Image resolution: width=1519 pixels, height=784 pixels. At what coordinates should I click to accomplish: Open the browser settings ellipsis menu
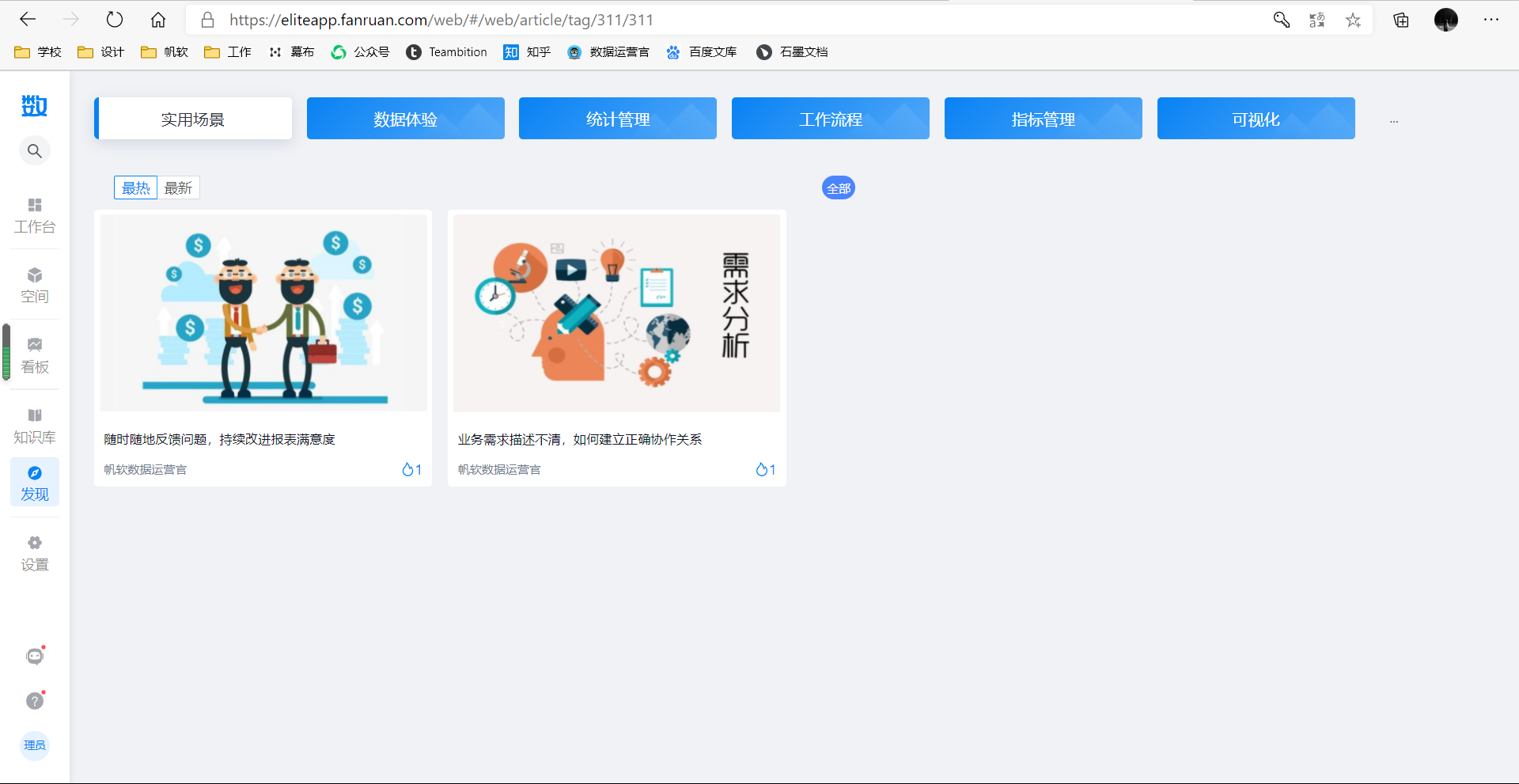click(x=1491, y=20)
